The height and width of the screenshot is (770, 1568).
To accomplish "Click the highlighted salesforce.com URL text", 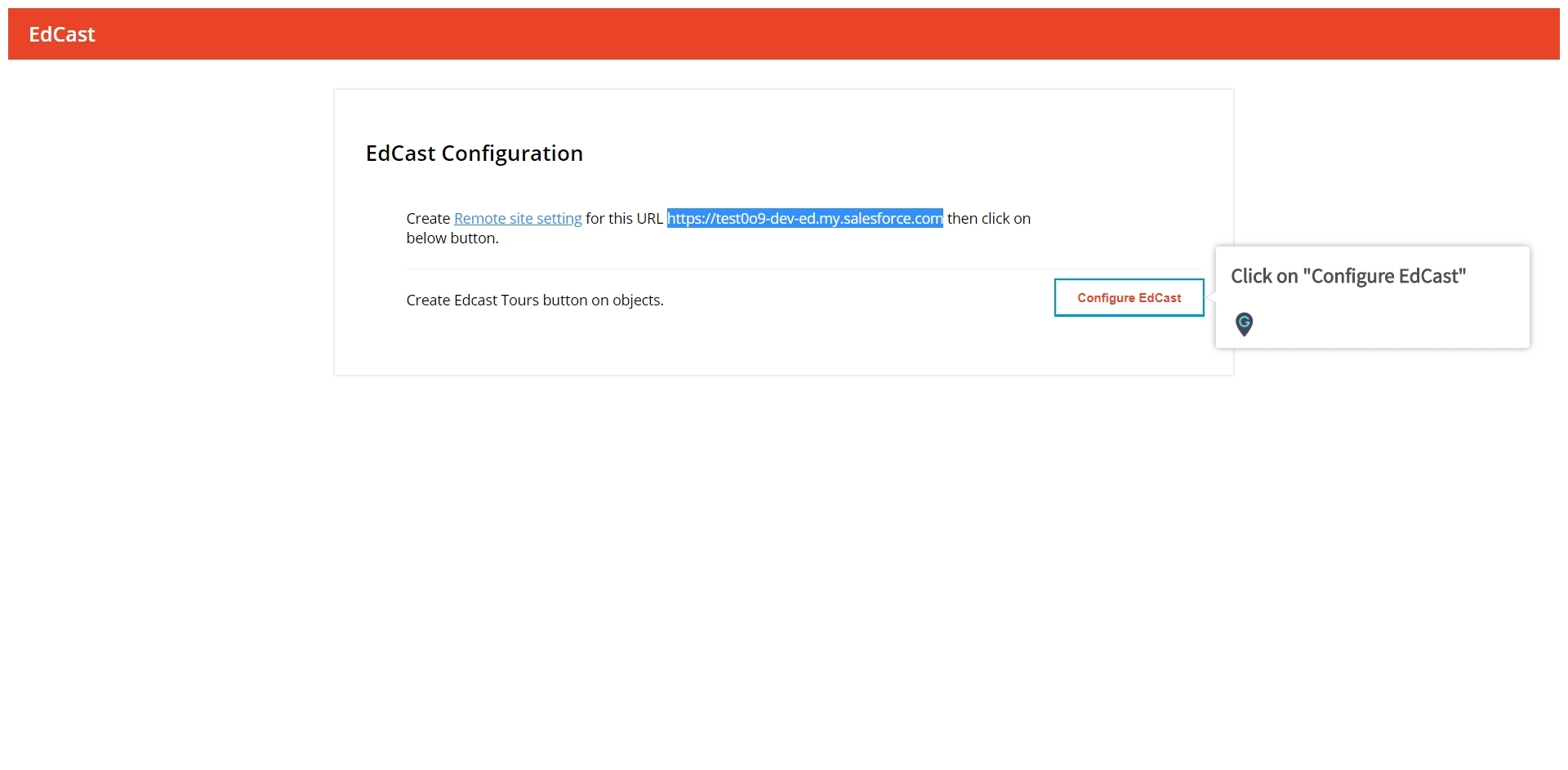I will point(805,219).
